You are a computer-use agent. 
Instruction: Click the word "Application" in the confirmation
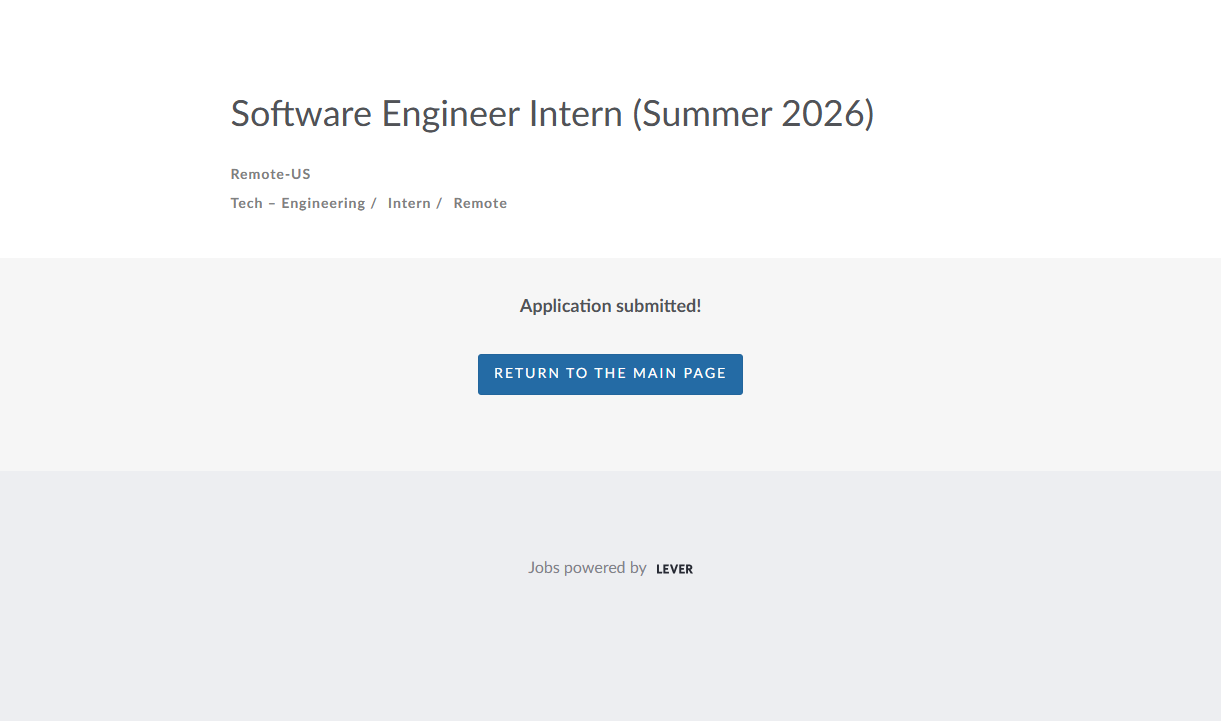[x=565, y=306]
